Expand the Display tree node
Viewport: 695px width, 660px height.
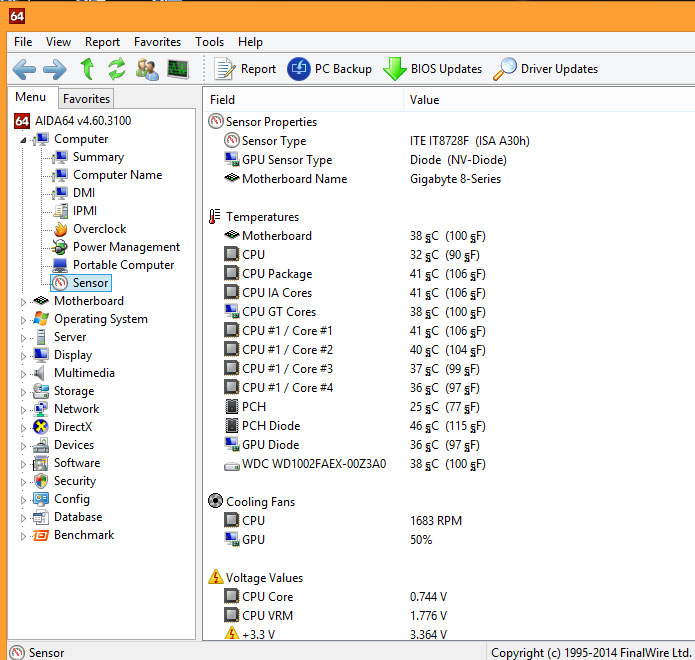[23, 356]
